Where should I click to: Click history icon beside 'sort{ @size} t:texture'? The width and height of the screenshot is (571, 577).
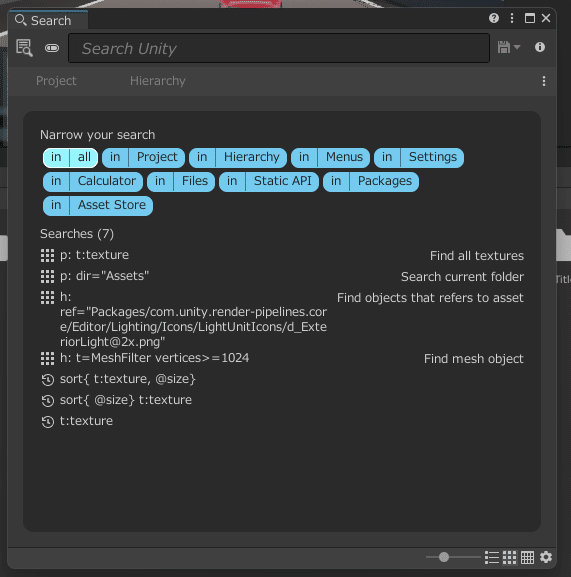pyautogui.click(x=47, y=400)
